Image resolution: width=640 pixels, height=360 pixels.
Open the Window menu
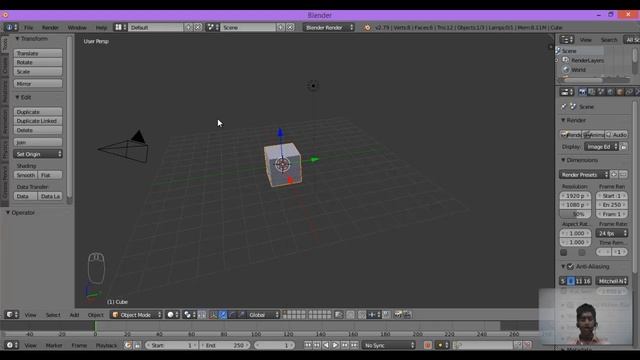click(77, 27)
